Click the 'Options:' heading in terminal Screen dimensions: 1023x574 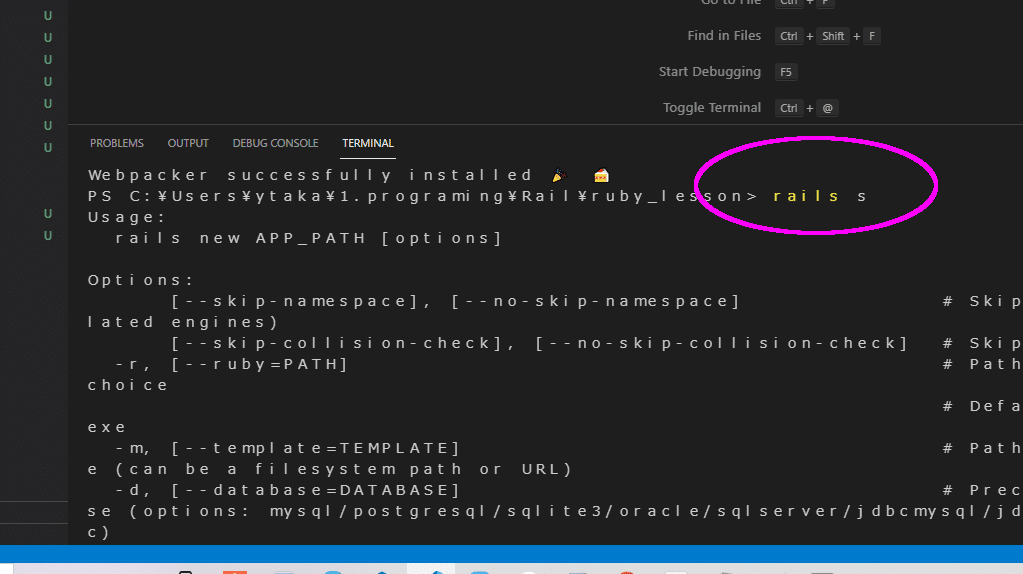141,280
